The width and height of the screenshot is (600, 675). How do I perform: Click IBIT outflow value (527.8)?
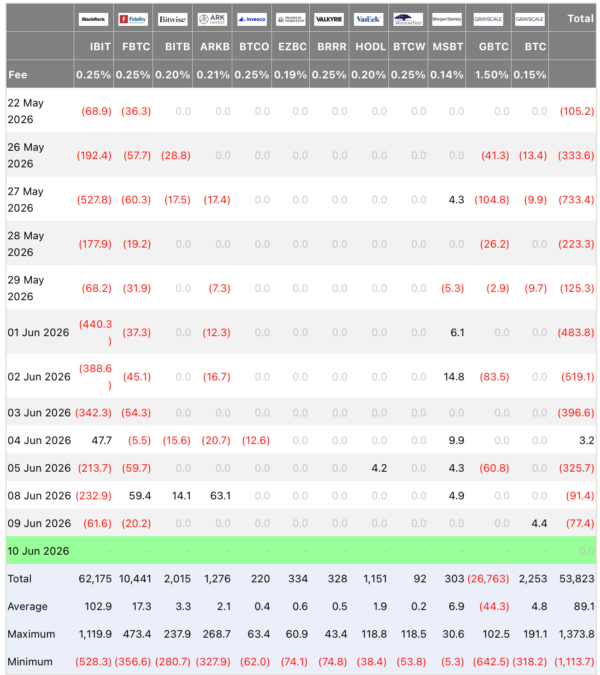coord(94,200)
